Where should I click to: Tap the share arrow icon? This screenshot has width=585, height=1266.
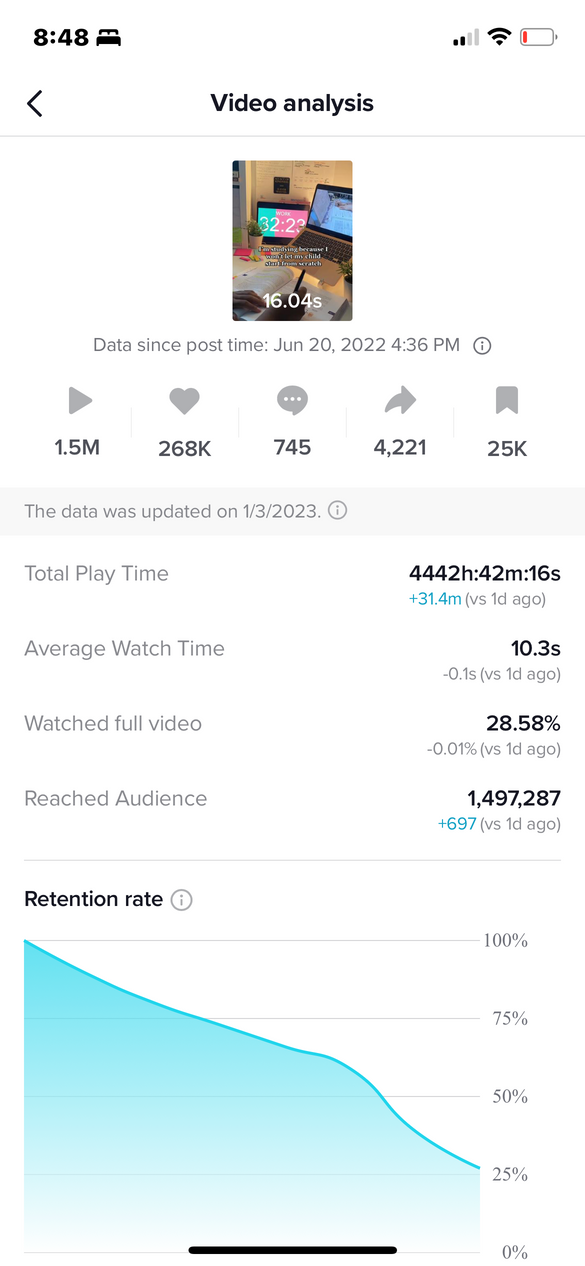(400, 402)
